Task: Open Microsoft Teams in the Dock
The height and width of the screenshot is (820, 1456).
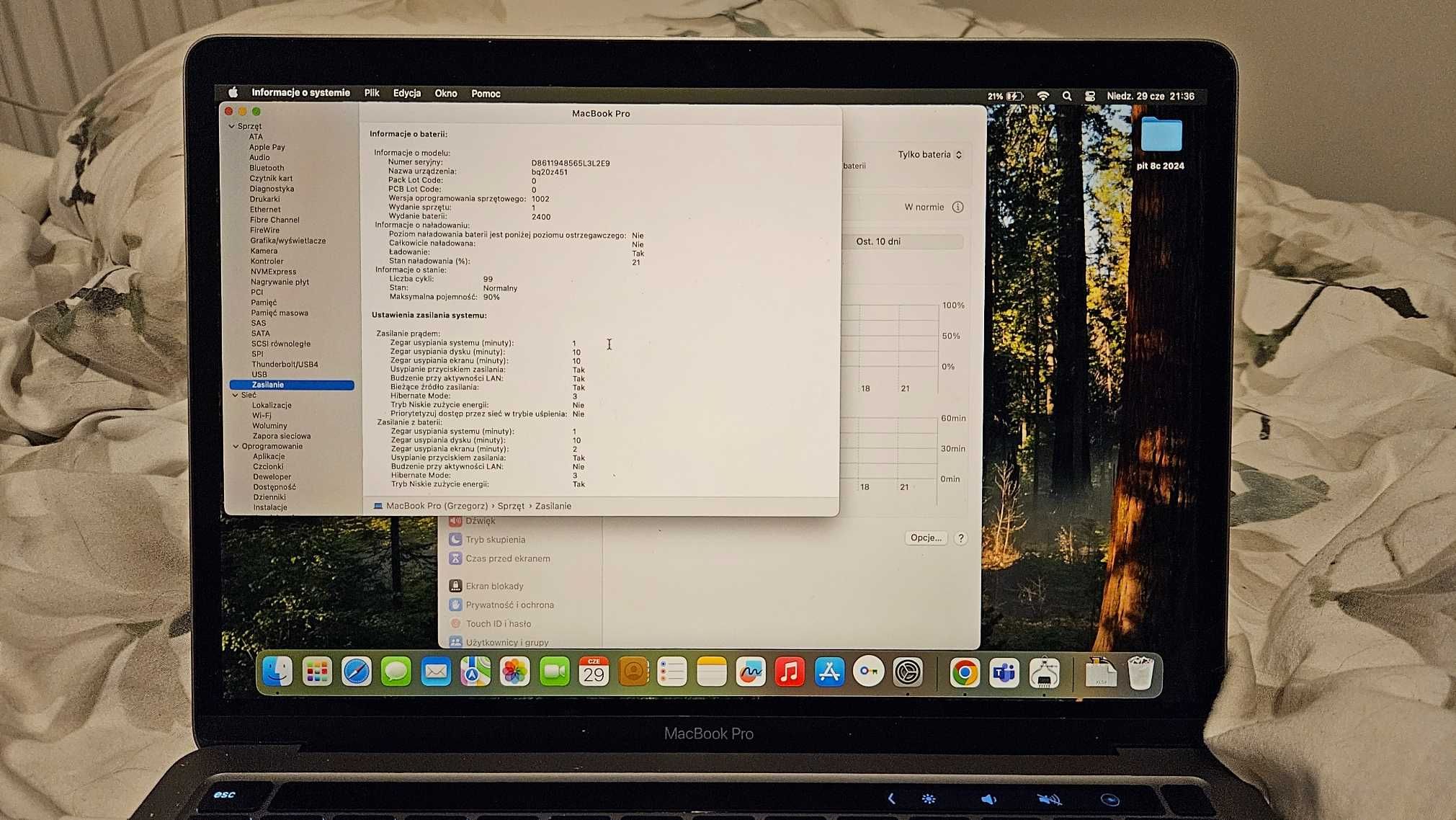Action: (1004, 673)
